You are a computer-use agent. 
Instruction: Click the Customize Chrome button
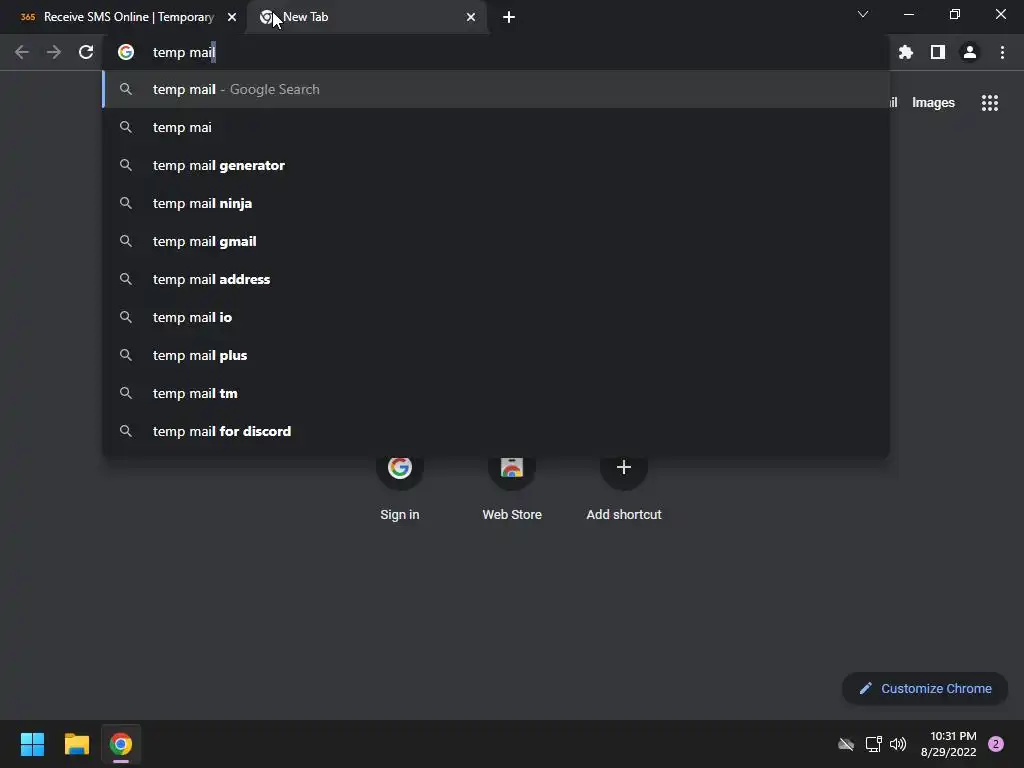[925, 688]
